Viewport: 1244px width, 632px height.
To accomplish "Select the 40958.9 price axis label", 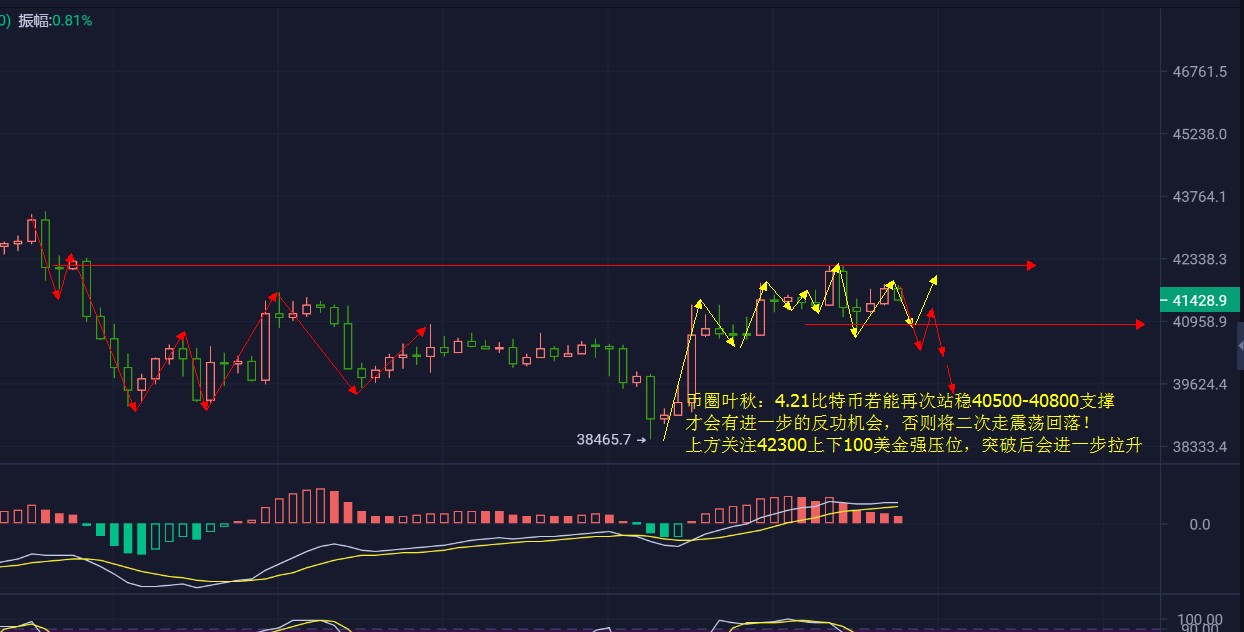I will (1200, 322).
